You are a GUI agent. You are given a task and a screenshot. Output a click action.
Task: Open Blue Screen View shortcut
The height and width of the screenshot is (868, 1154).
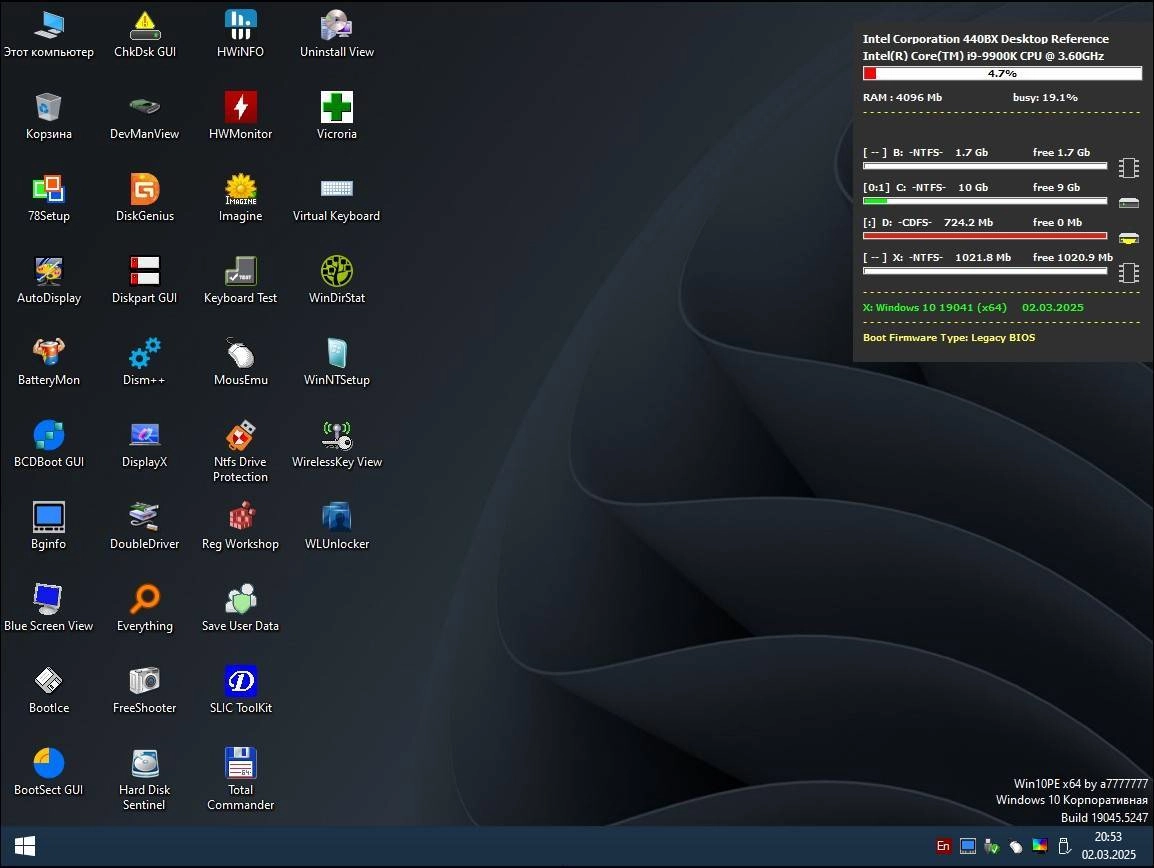[x=49, y=607]
